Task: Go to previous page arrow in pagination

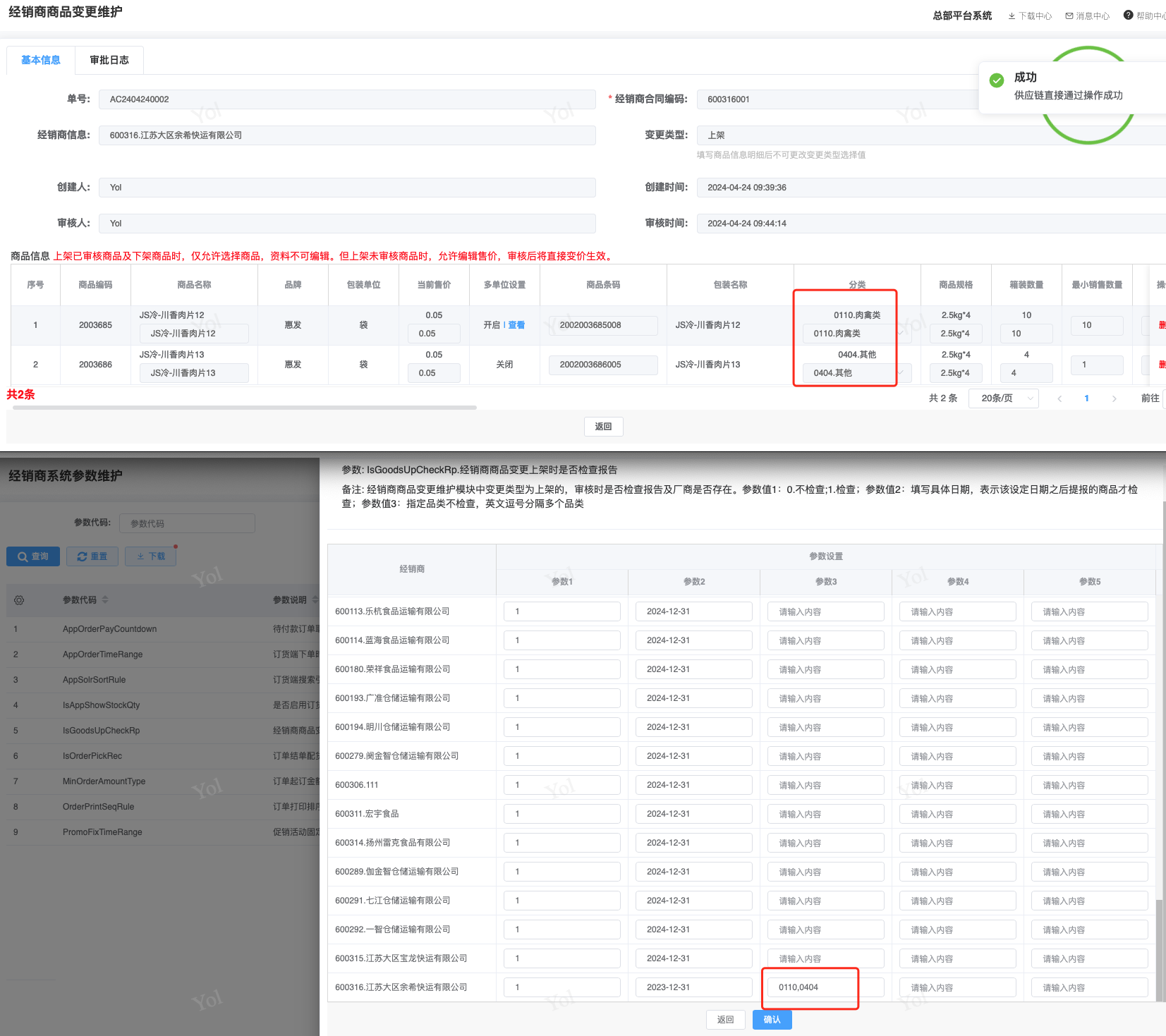Action: [1059, 398]
